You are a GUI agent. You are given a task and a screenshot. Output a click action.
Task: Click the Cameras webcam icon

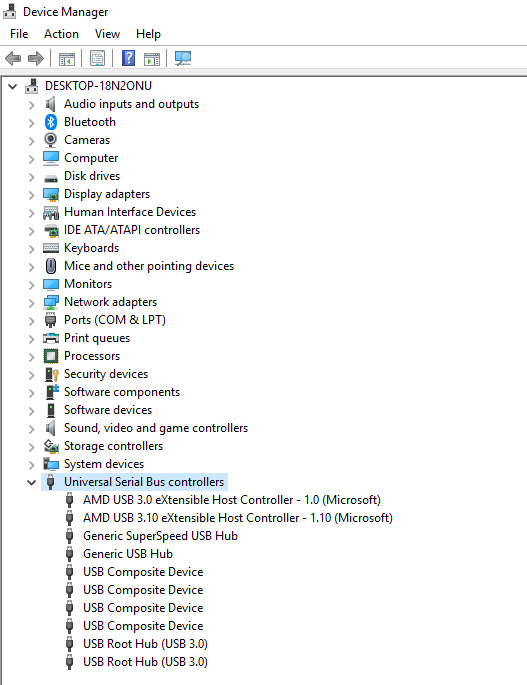pos(51,140)
